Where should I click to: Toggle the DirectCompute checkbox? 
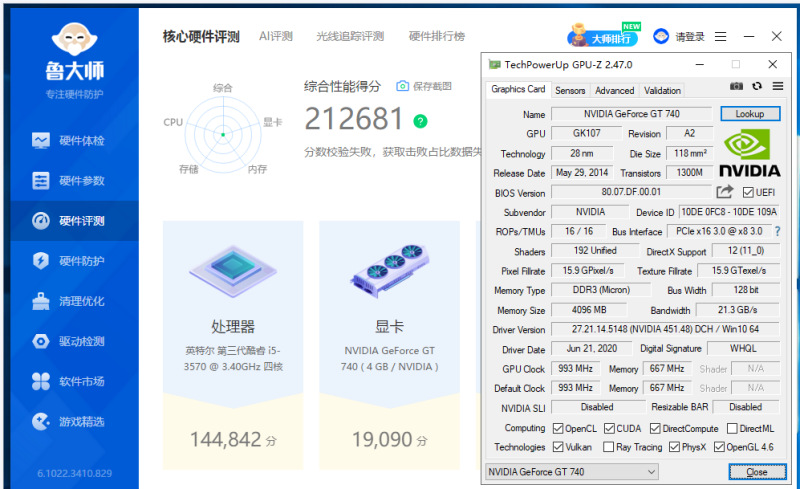pos(655,428)
